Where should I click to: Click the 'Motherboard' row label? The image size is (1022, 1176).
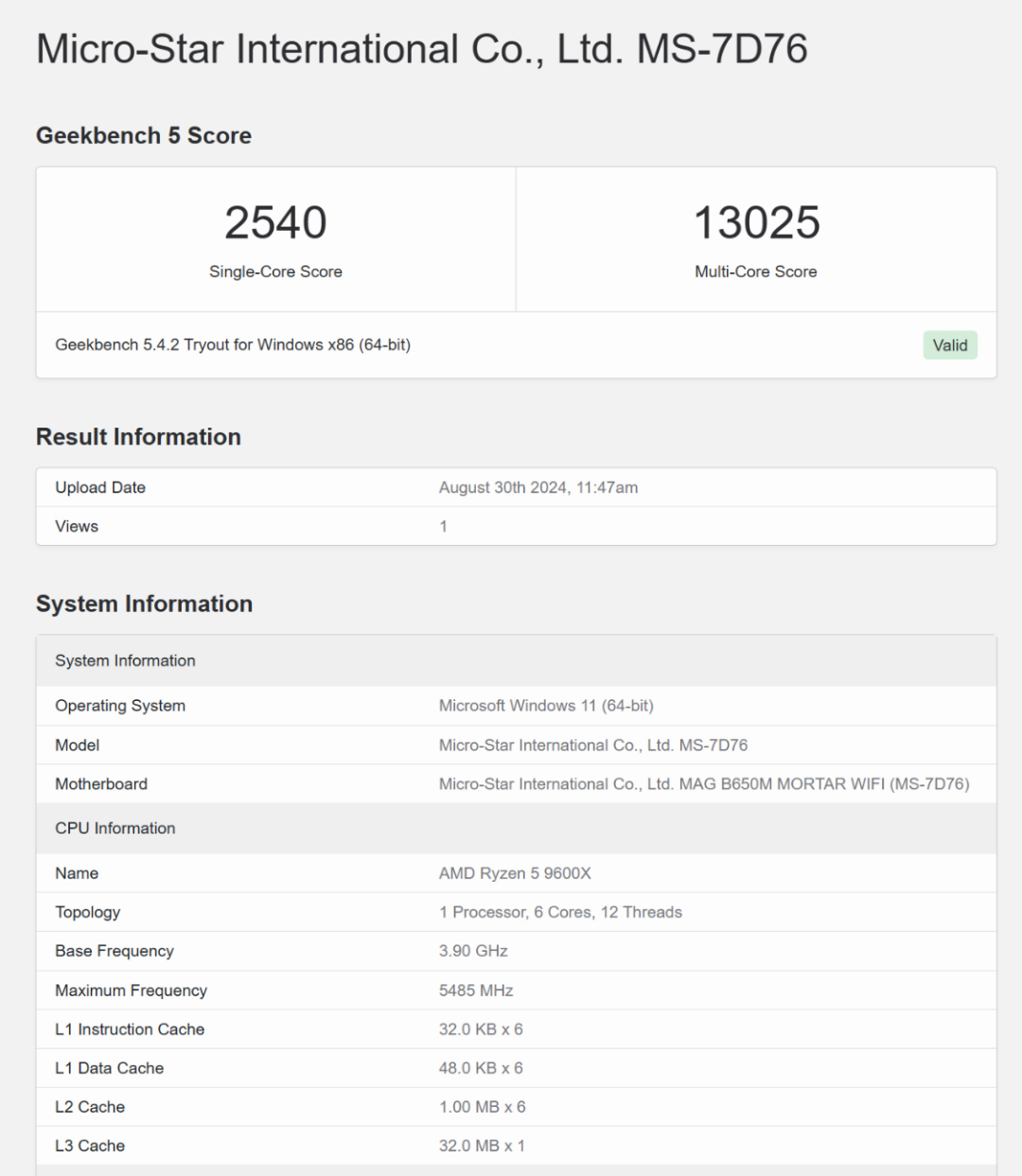pyautogui.click(x=101, y=783)
